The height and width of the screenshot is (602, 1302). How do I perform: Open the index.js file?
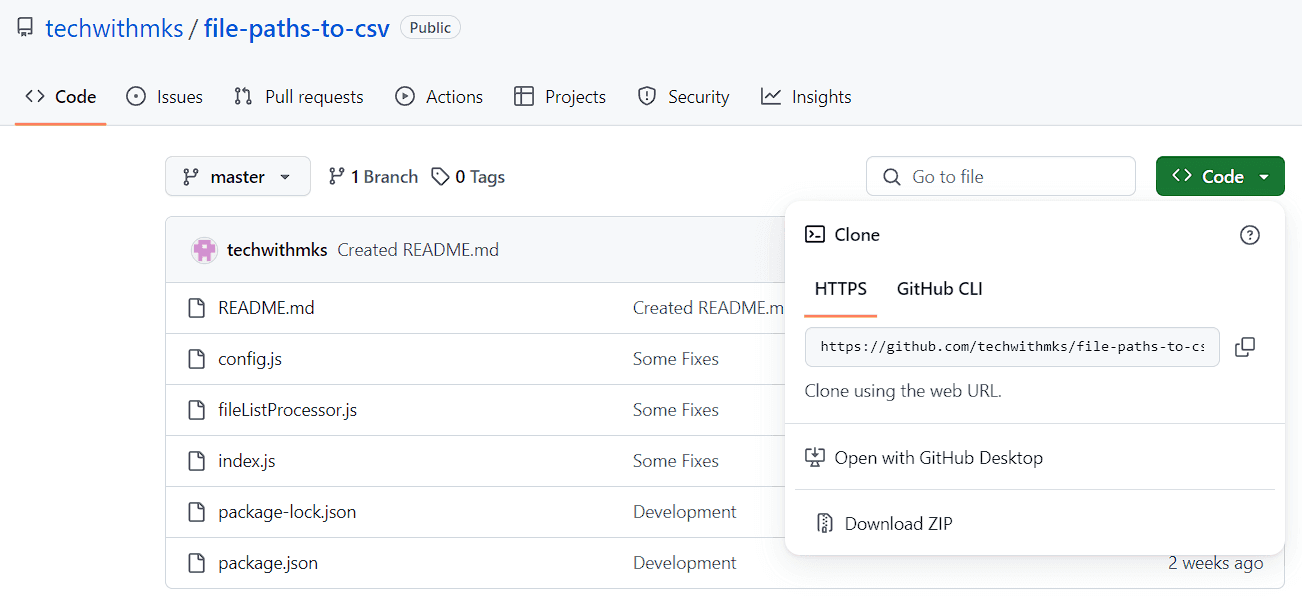(247, 461)
